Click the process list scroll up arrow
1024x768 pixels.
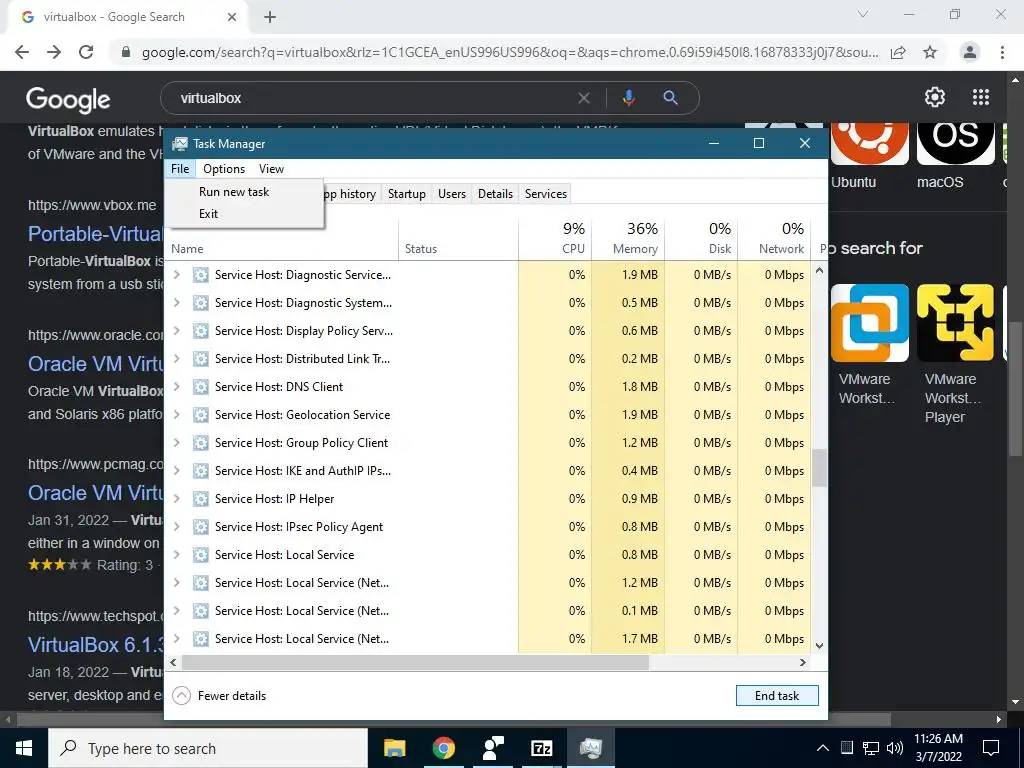(x=820, y=270)
